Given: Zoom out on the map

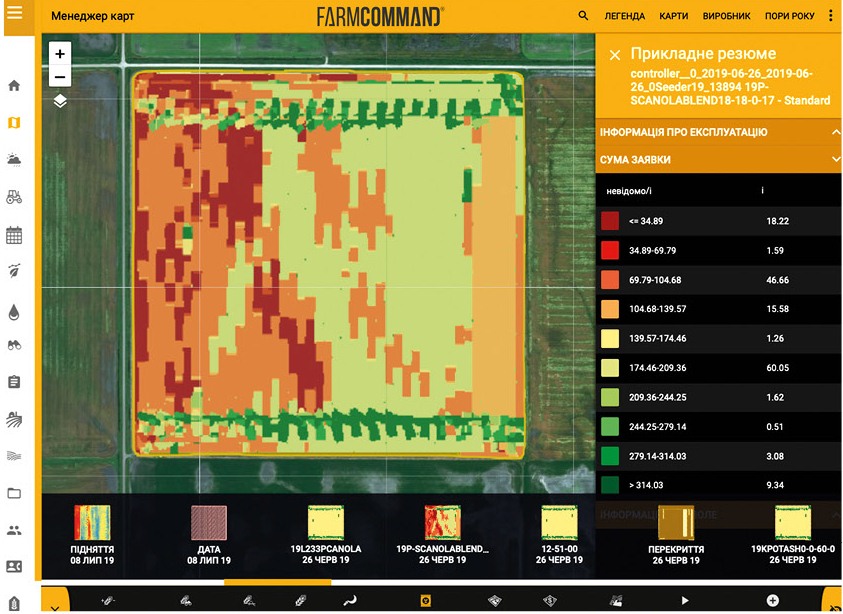Looking at the screenshot, I should tap(60, 76).
